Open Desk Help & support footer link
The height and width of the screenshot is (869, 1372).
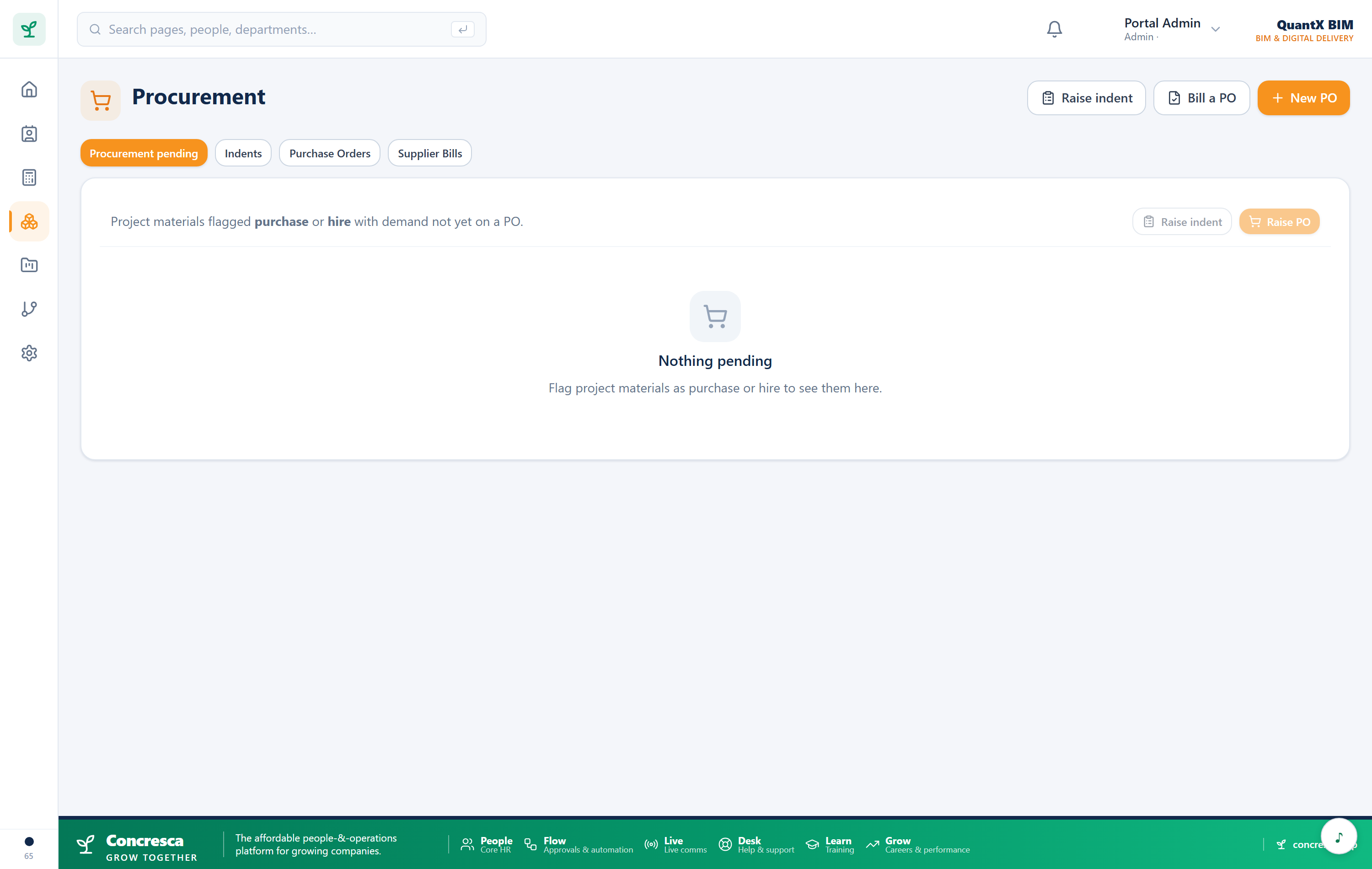pyautogui.click(x=756, y=844)
